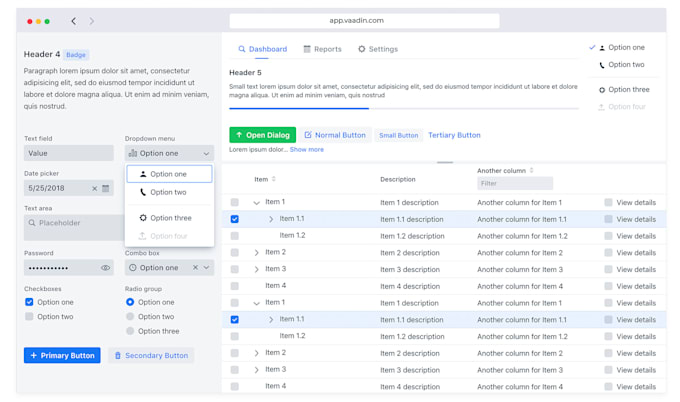Click the progress bar under Header 5

click(x=404, y=108)
